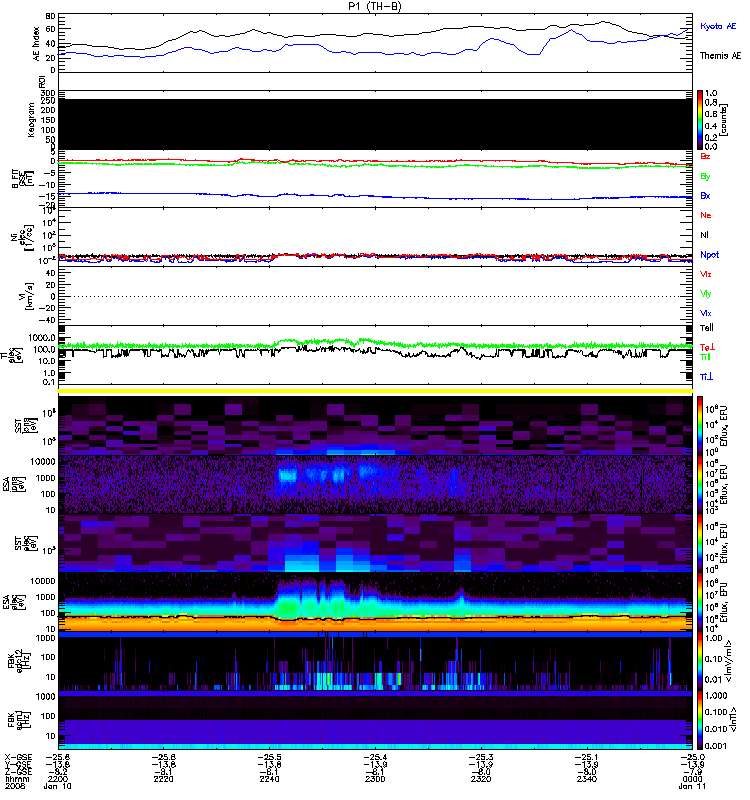Pick the blue Npot legend entry
Screen dimensions: 750x800
coord(709,255)
